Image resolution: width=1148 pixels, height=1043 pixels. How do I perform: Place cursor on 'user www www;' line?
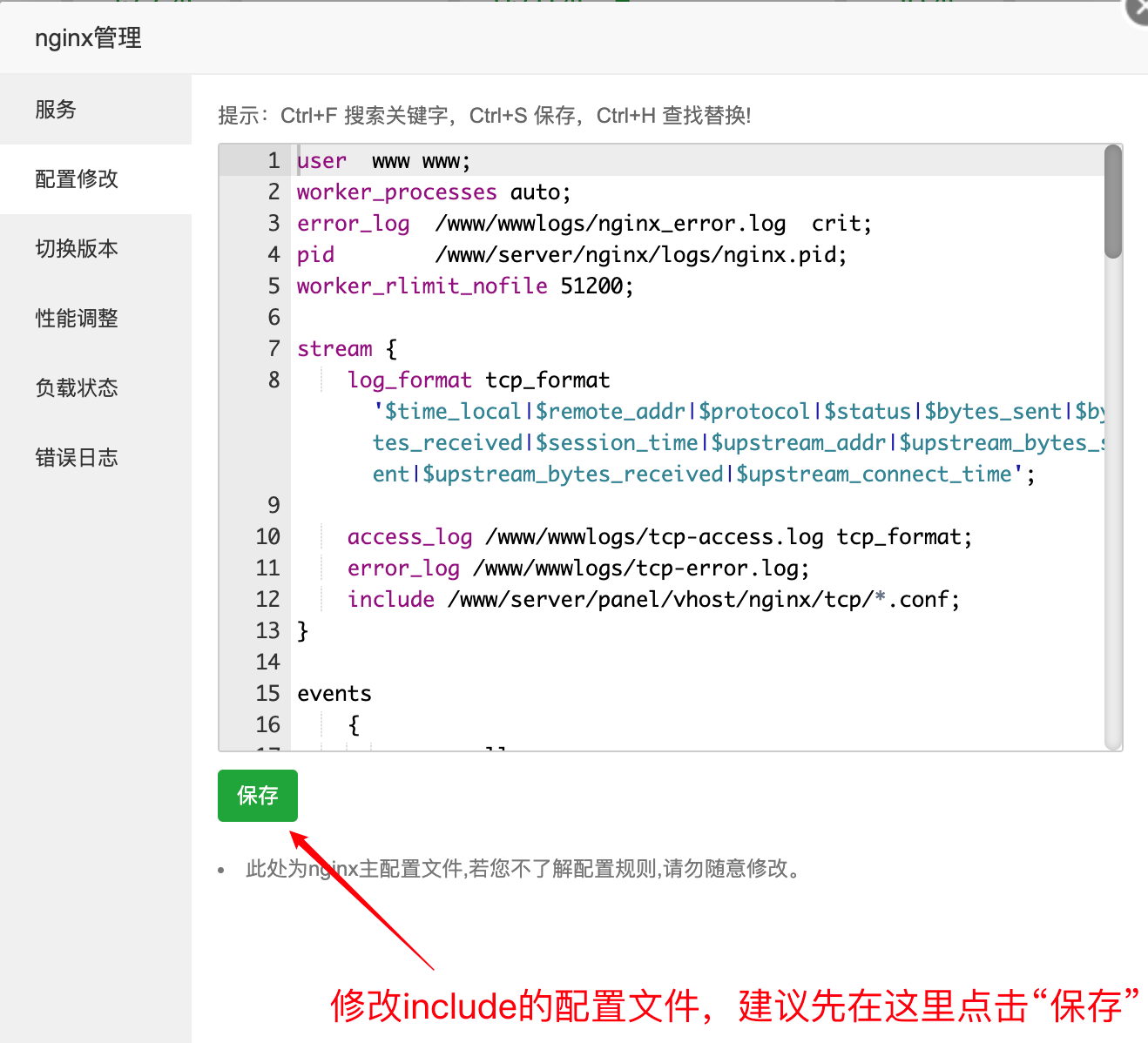pyautogui.click(x=383, y=162)
